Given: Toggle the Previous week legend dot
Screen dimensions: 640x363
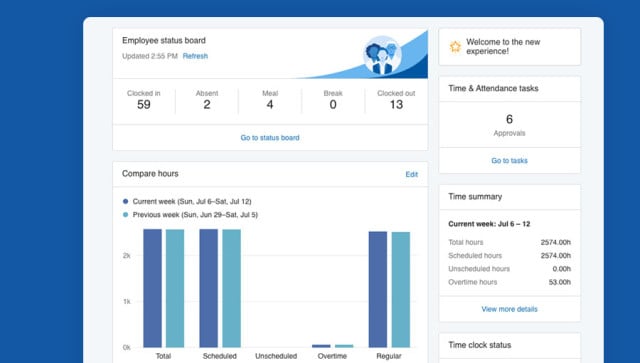Looking at the screenshot, I should pyautogui.click(x=125, y=215).
